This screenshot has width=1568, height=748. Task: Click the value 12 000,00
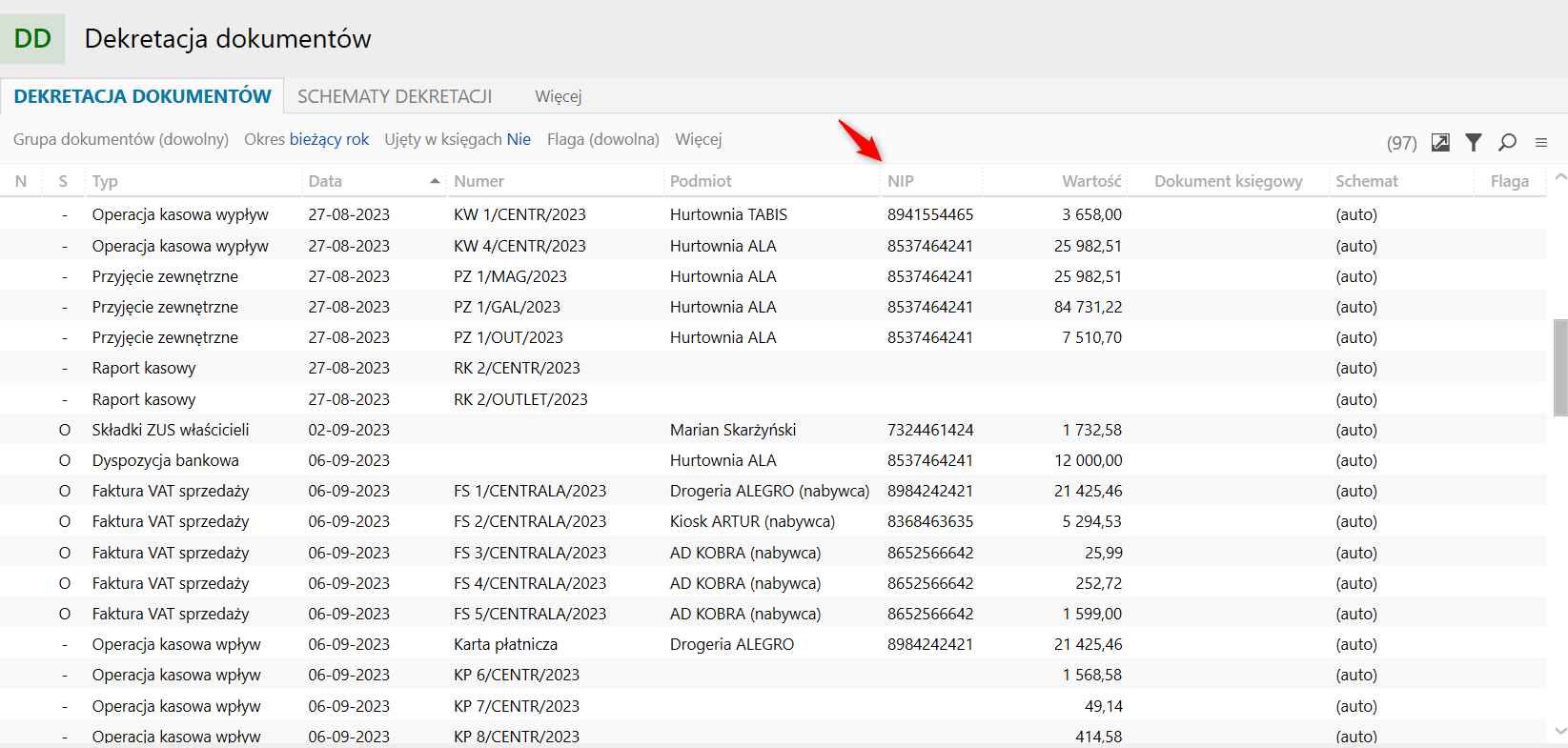point(1088,460)
